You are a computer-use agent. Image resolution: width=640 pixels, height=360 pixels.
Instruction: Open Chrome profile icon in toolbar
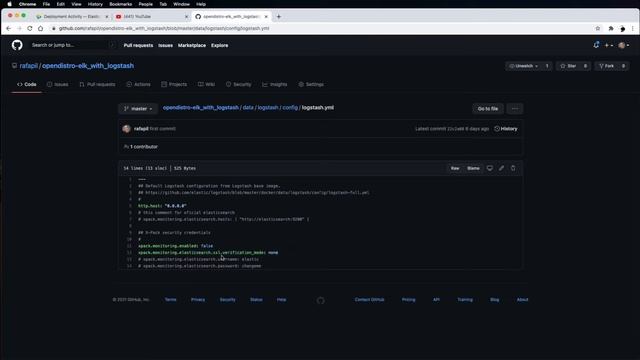tap(622, 28)
